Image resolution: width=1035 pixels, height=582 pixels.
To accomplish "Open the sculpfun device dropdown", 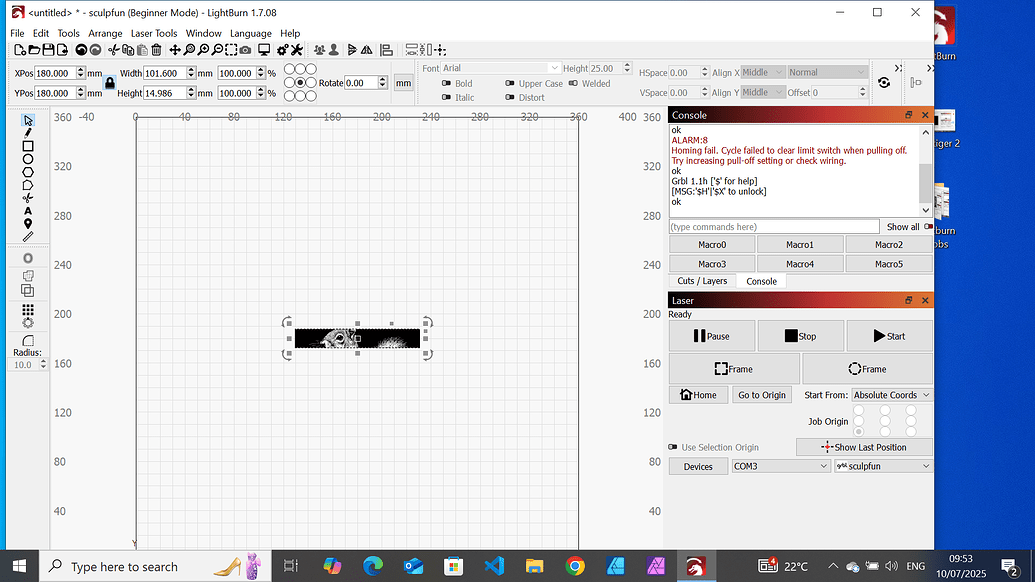I will 883,466.
